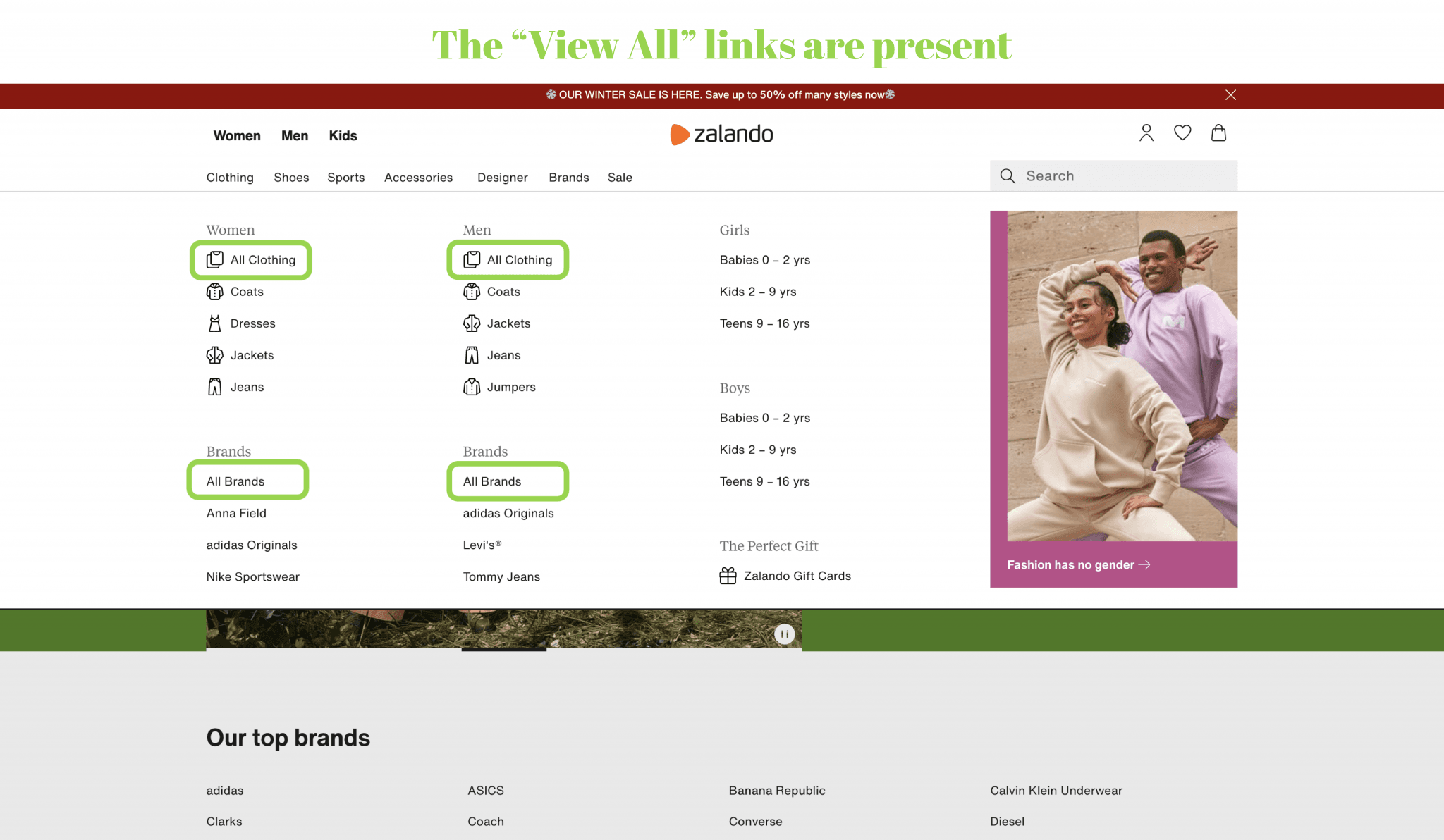Open ASICS in top brands
The width and height of the screenshot is (1444, 840).
tap(486, 791)
